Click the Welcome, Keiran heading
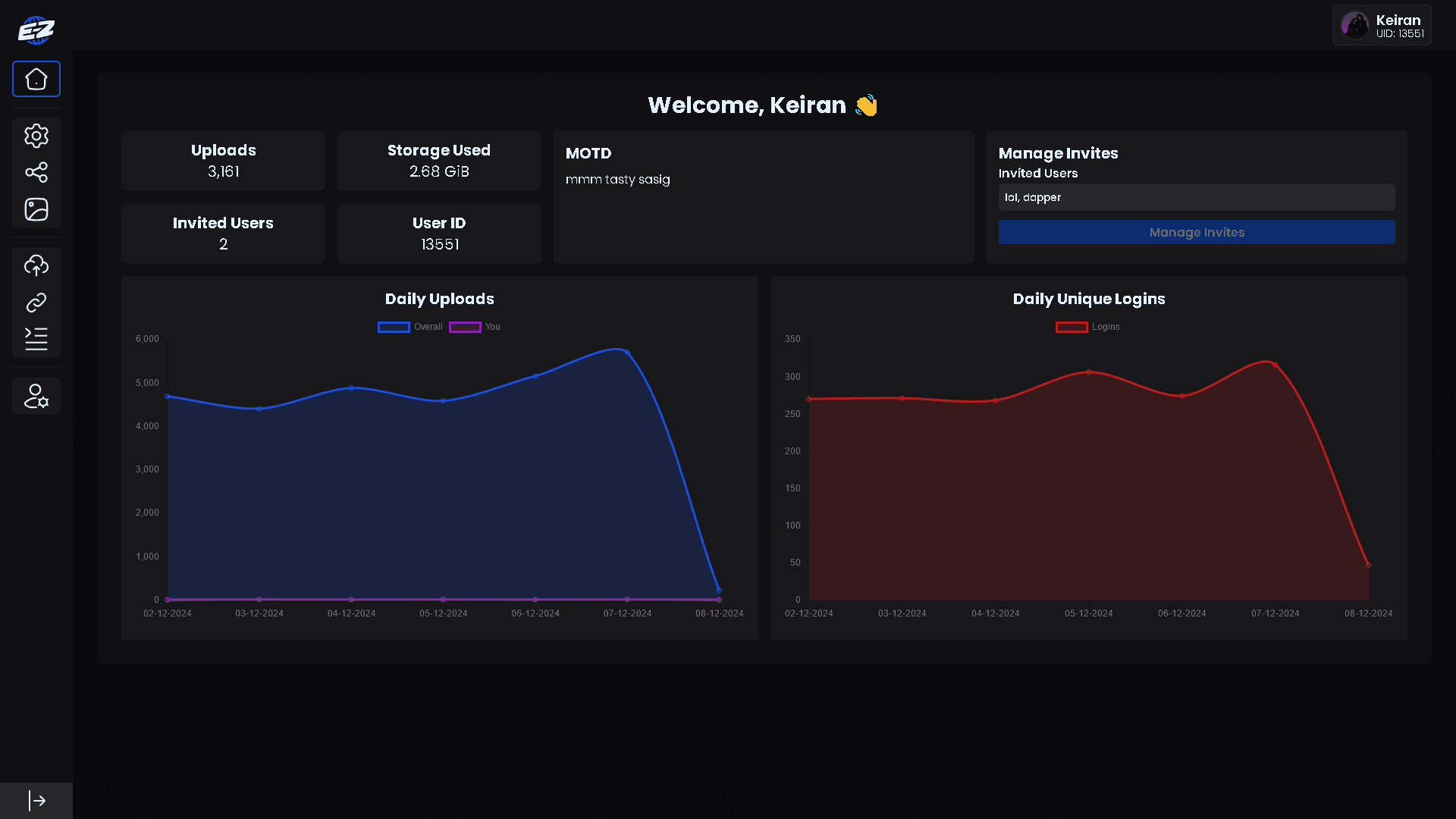This screenshot has height=819, width=1456. point(763,105)
